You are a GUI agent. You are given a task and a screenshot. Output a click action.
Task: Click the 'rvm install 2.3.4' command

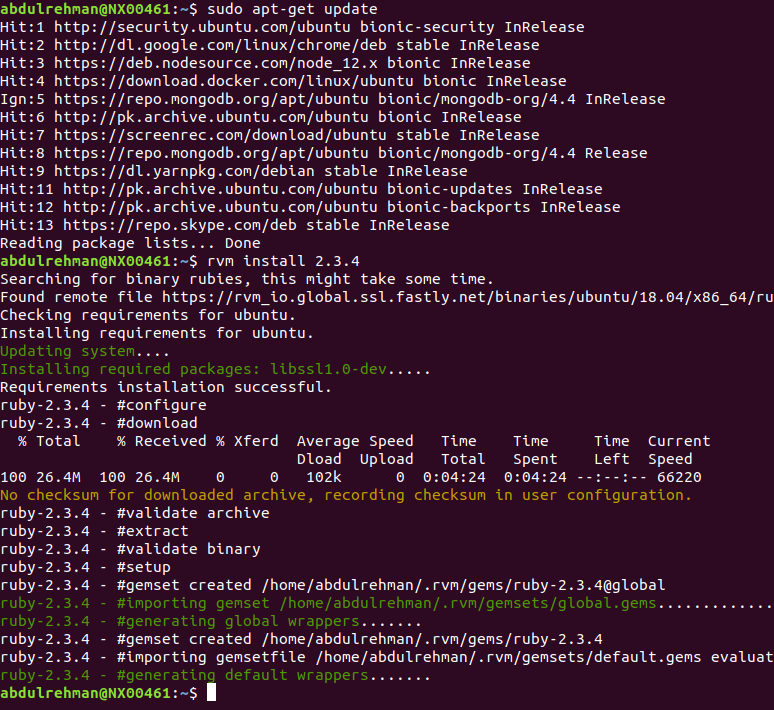tap(283, 261)
